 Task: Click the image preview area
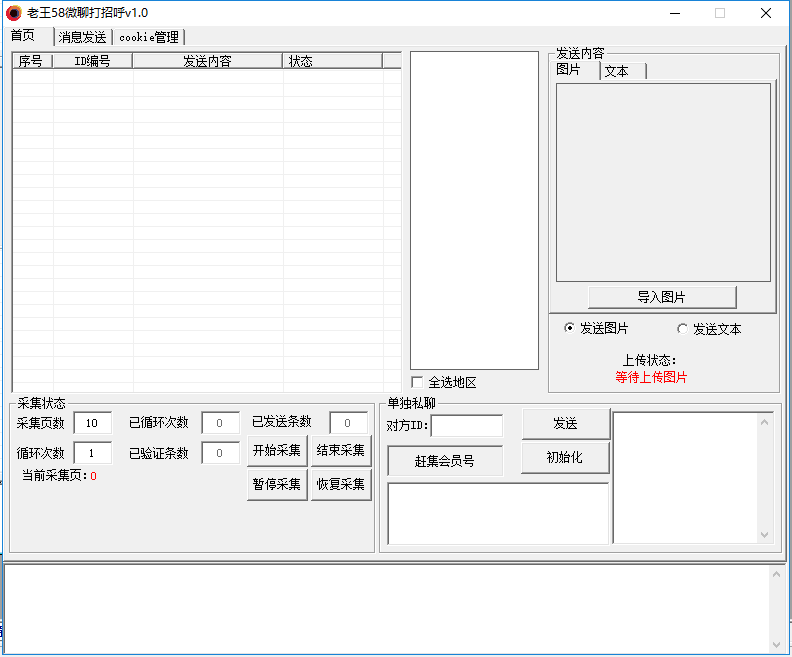pyautogui.click(x=663, y=182)
